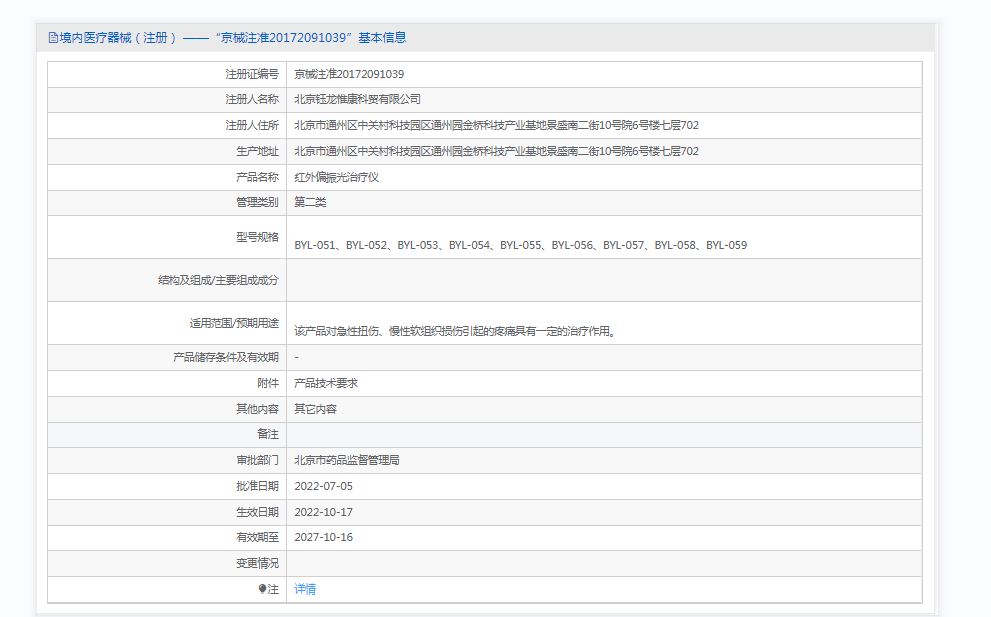Click the 其它内容 entry
The width and height of the screenshot is (991, 617).
tap(315, 409)
